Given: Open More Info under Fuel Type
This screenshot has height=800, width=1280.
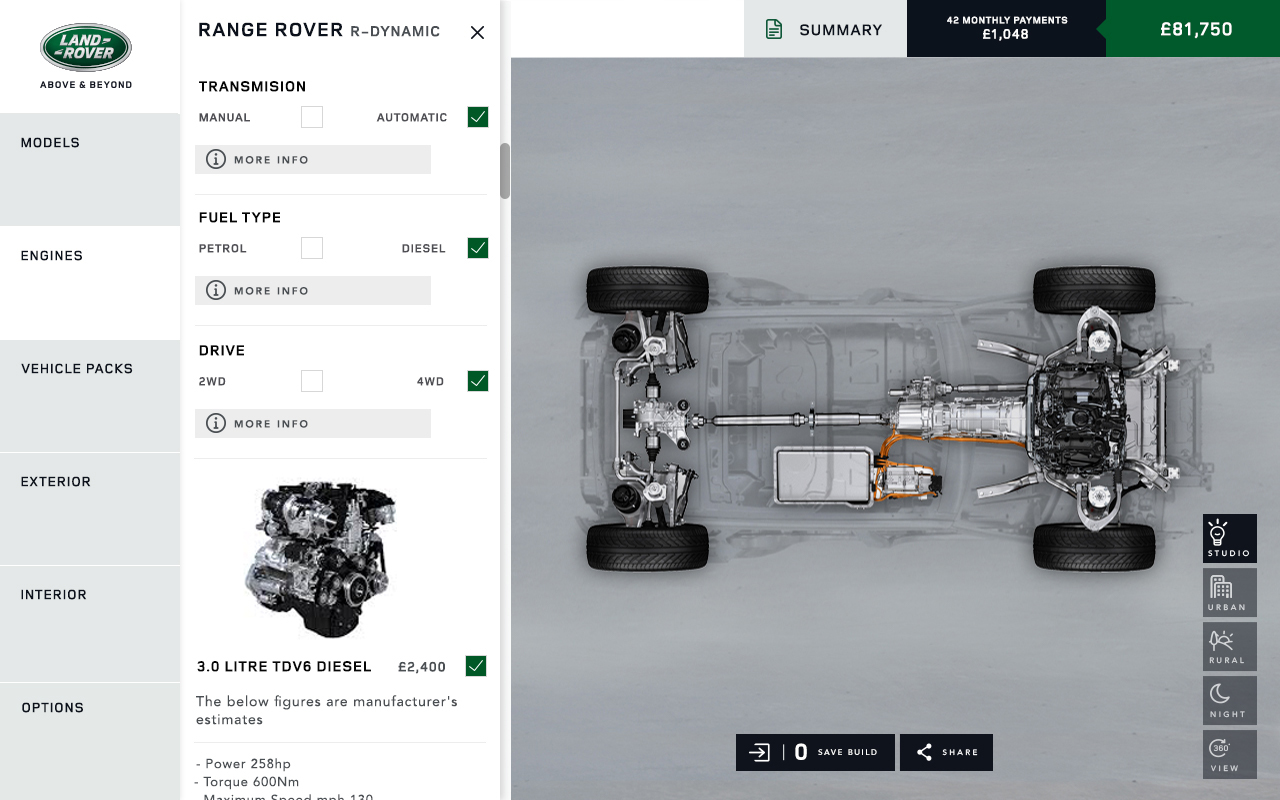Looking at the screenshot, I should (x=313, y=290).
